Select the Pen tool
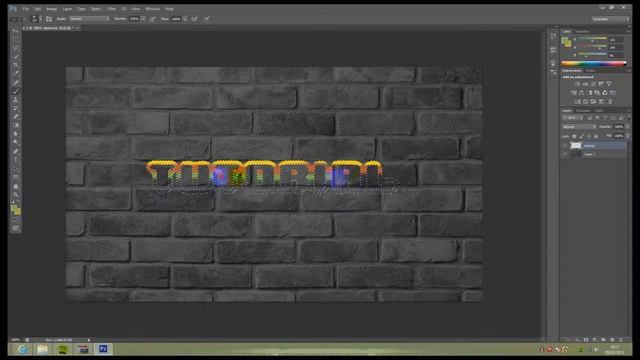 click(16, 151)
